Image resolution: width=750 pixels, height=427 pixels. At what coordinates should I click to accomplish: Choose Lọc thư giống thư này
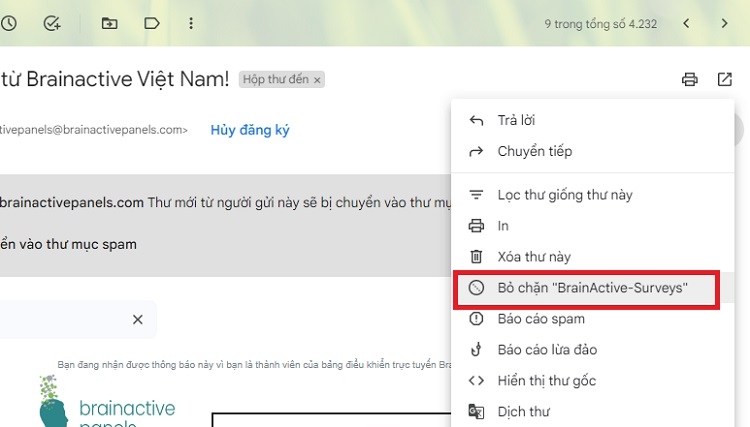click(x=593, y=195)
